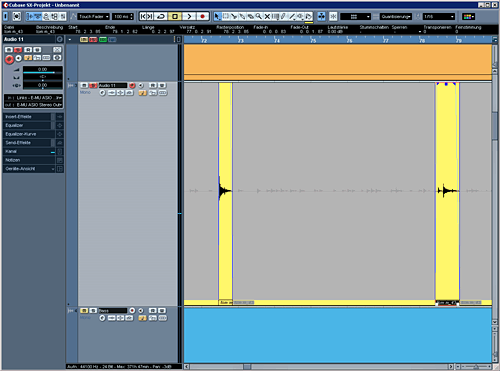This screenshot has width=500, height=371.
Task: Select the Mute X tool
Action: click(x=267, y=16)
